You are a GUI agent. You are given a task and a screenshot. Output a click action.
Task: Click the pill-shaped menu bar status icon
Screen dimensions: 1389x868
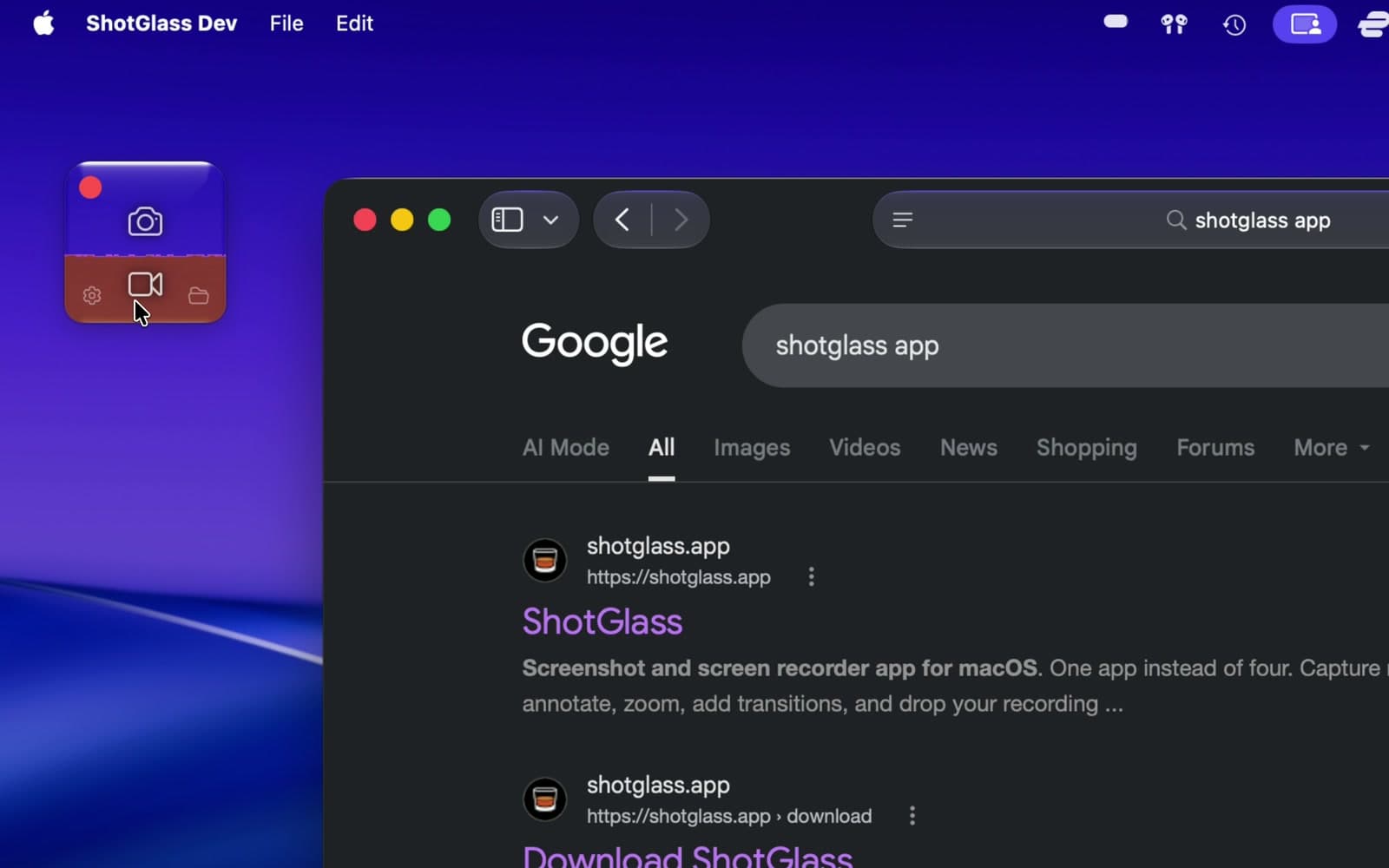1116,22
